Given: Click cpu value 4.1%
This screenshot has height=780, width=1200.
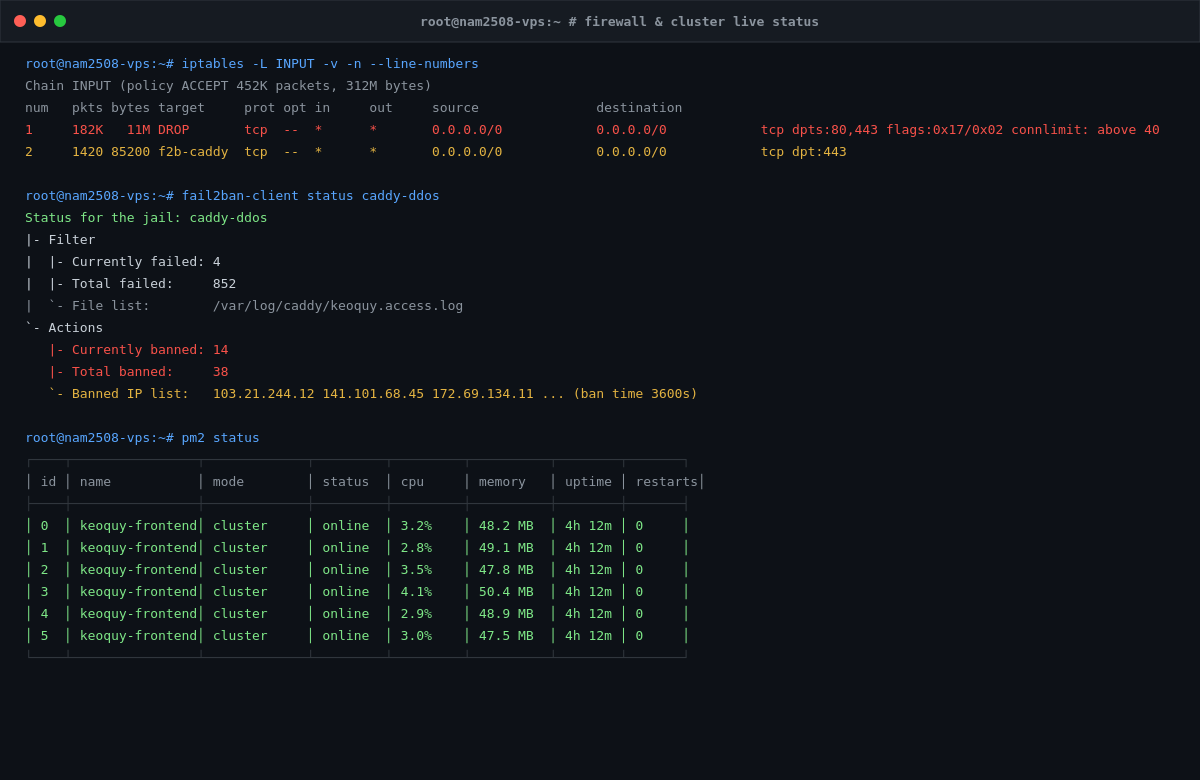Looking at the screenshot, I should [416, 592].
